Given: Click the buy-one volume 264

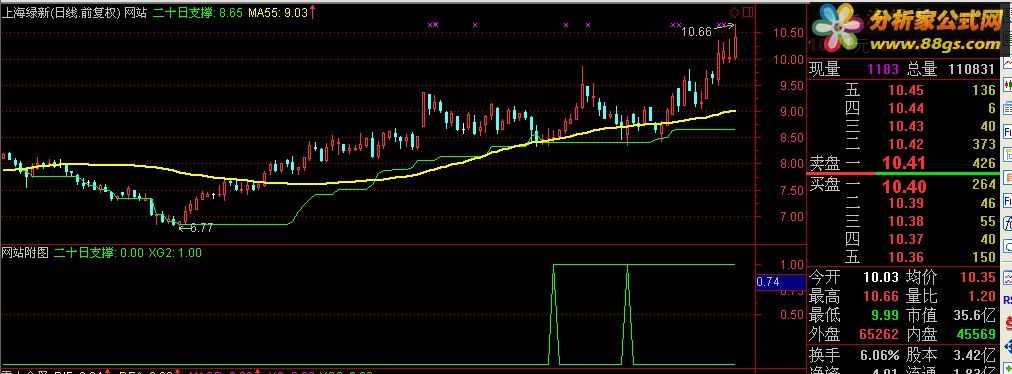Looking at the screenshot, I should click(x=985, y=185).
